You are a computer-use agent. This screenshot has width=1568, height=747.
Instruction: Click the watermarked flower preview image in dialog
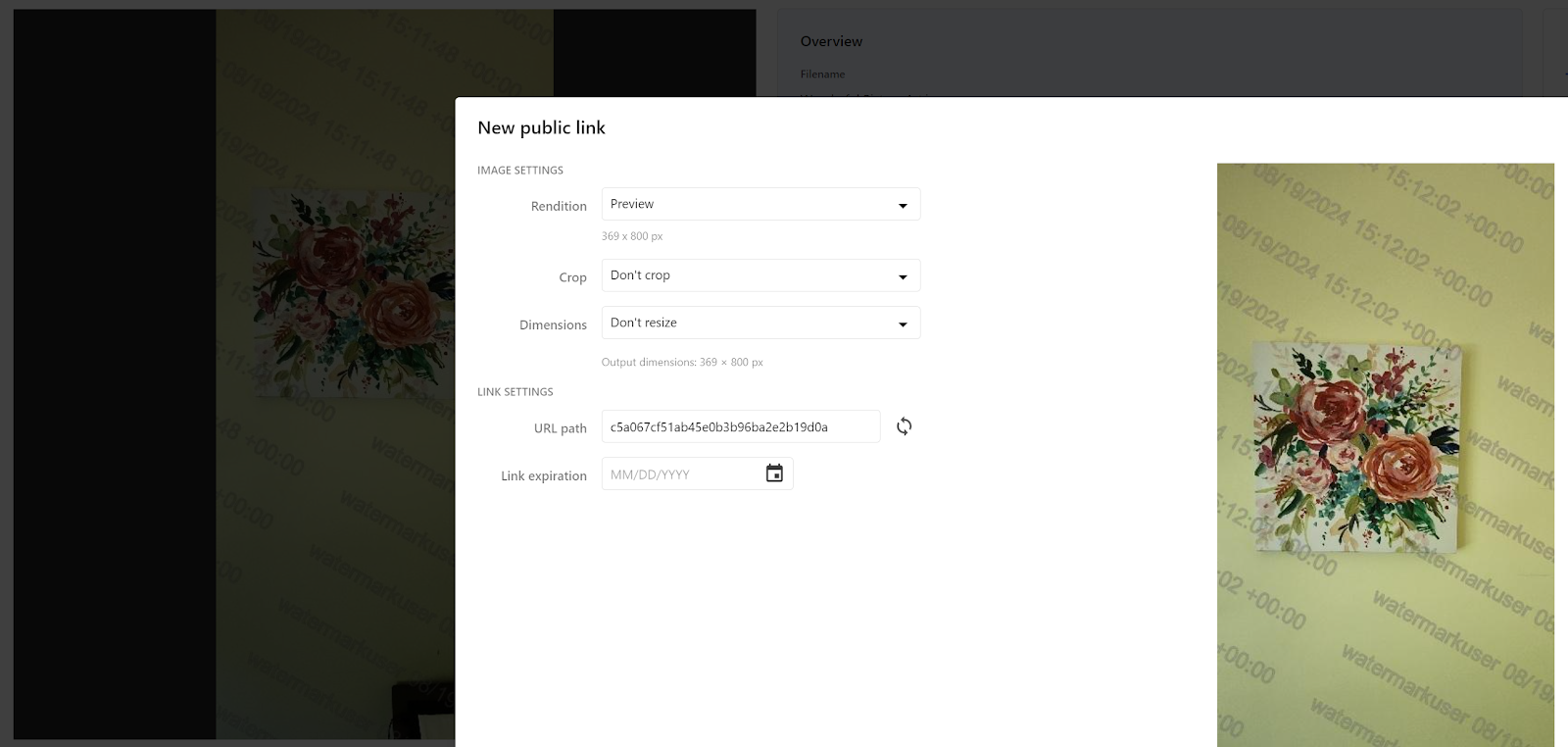pos(1385,455)
